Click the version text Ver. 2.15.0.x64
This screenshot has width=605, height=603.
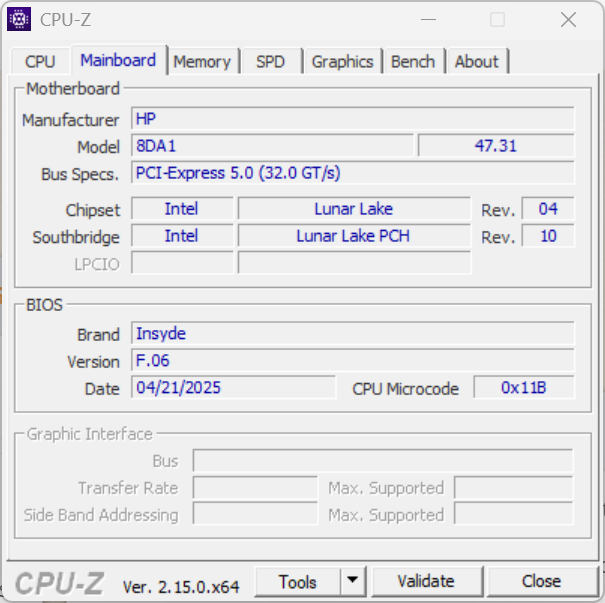coord(181,587)
